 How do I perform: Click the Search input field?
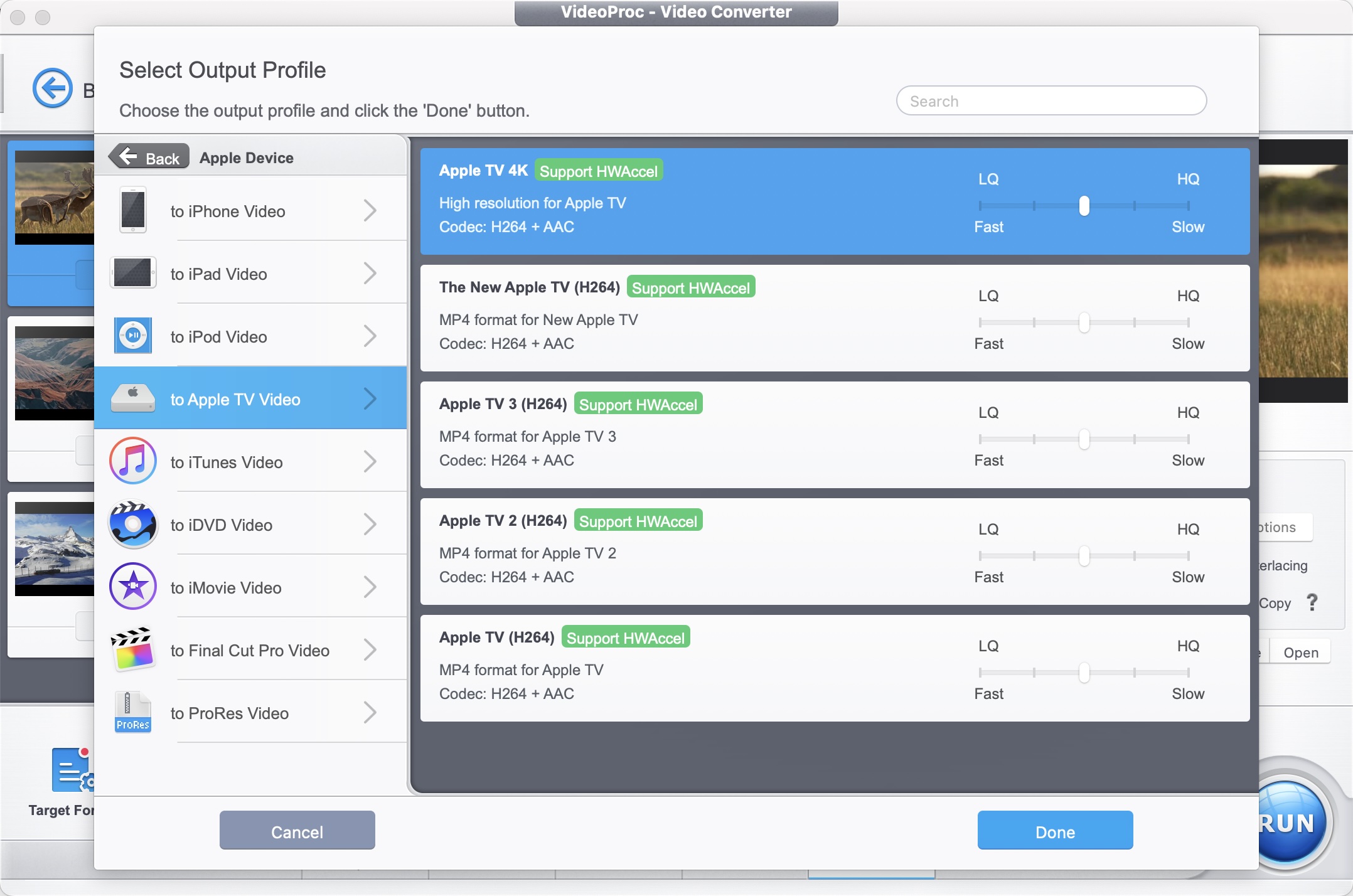click(1051, 101)
